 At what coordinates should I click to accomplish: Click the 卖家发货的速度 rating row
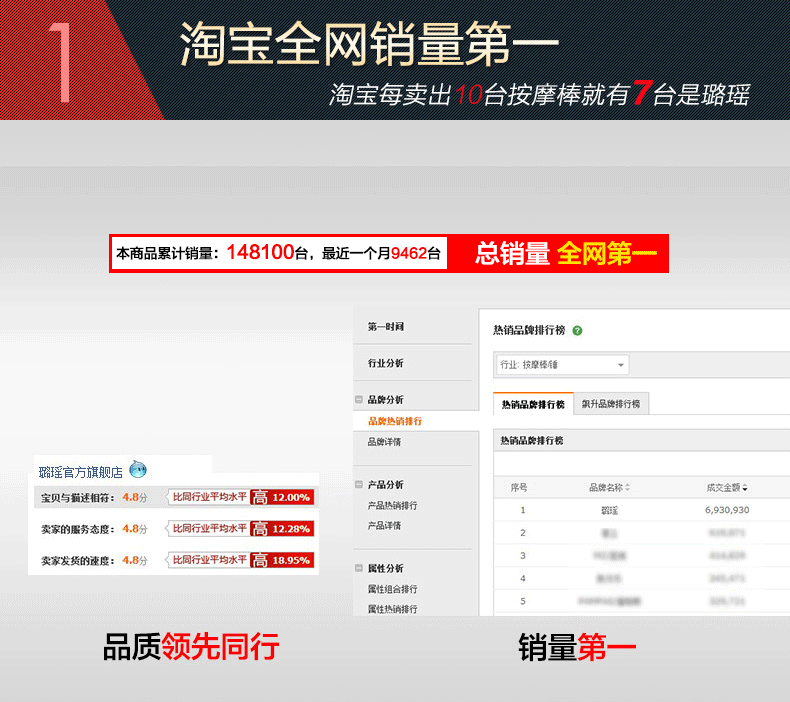pyautogui.click(x=176, y=560)
